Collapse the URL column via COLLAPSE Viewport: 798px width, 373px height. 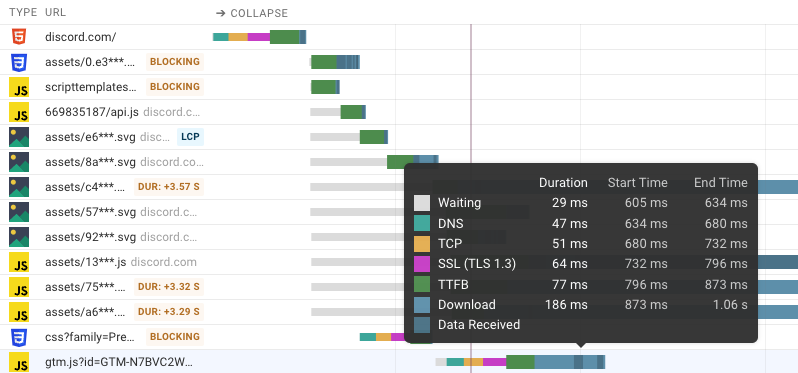coord(252,13)
